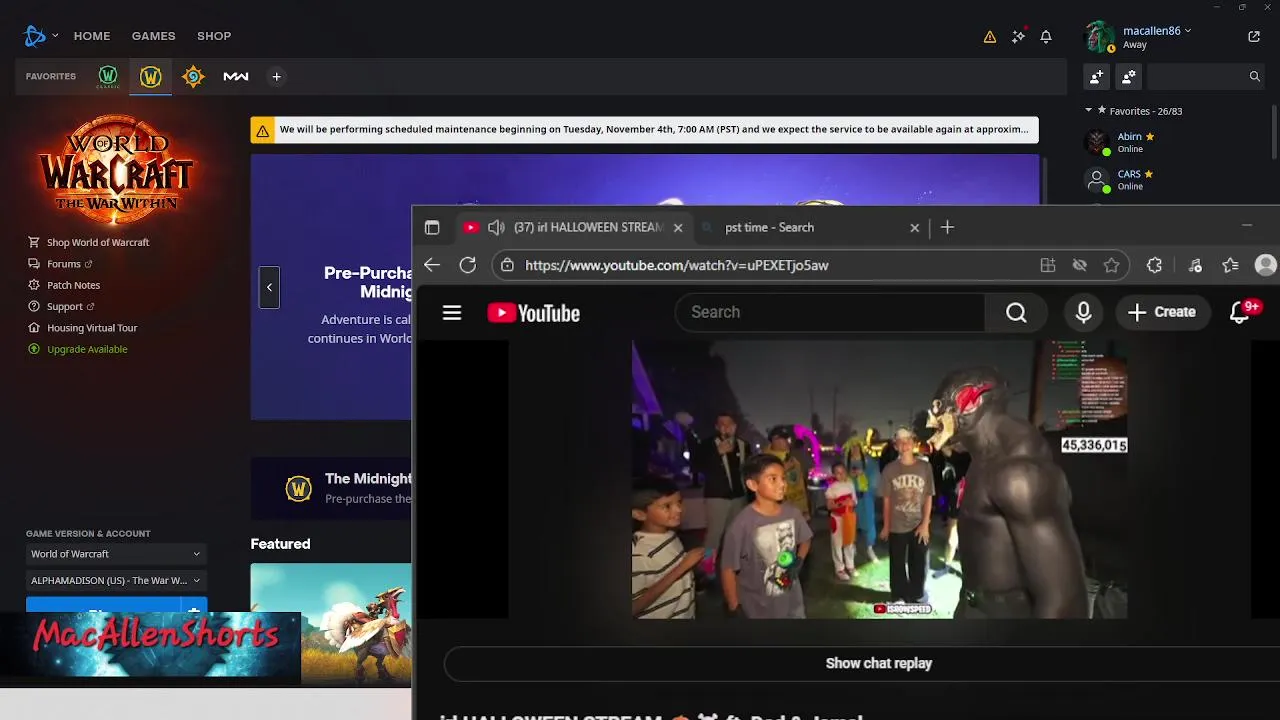Open Battle.net notifications bell
The width and height of the screenshot is (1280, 720).
(1046, 36)
